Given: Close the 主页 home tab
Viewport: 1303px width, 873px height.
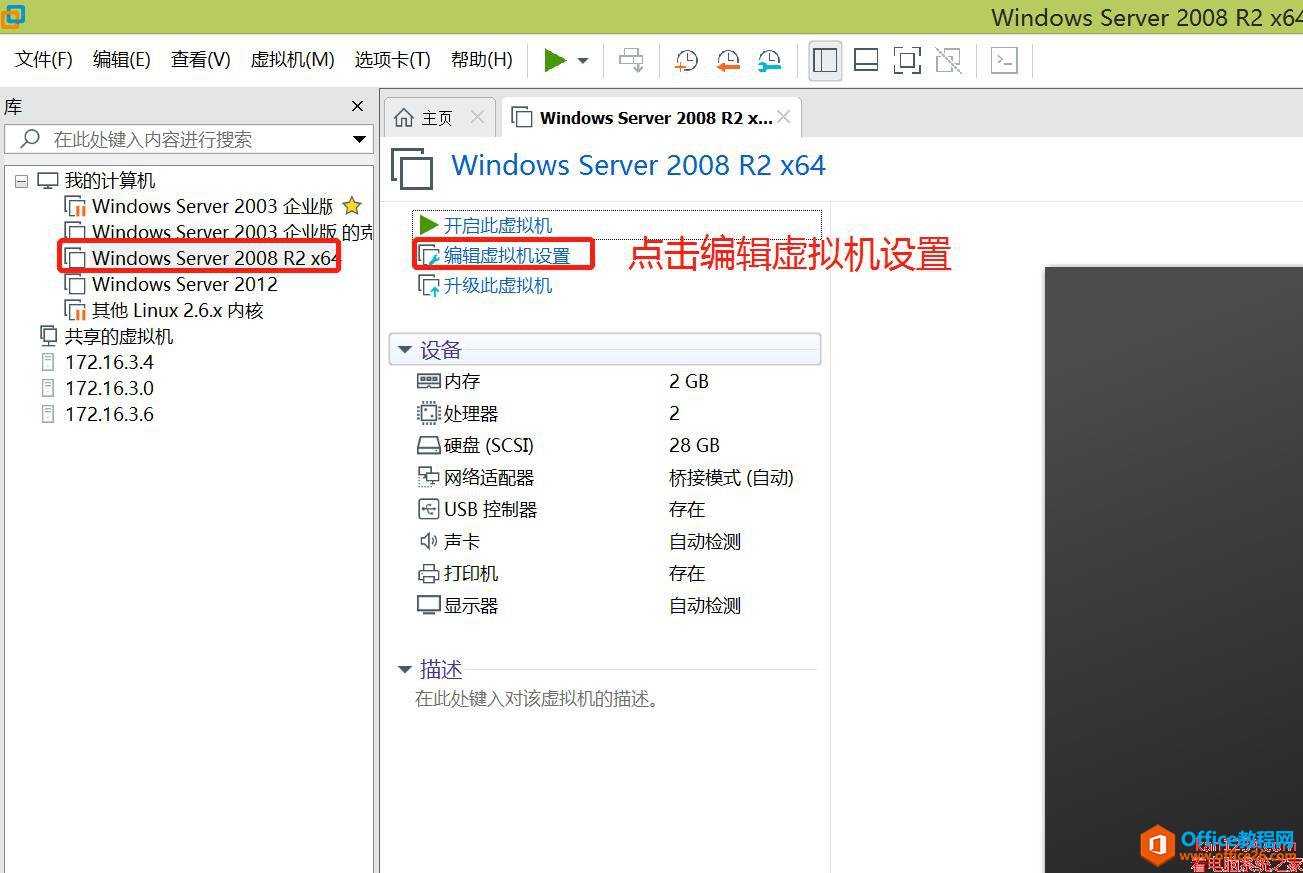Looking at the screenshot, I should 477,117.
